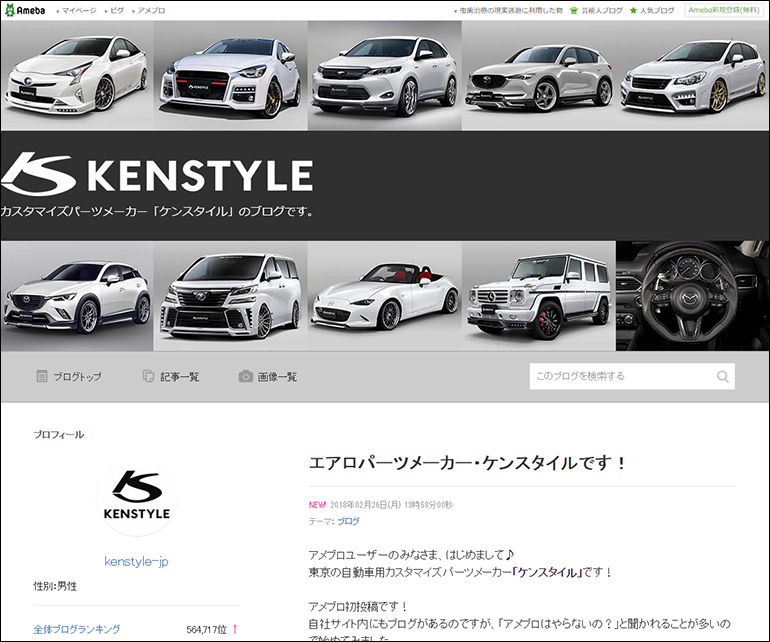Viewport: 770px width, 642px height.
Task: Click the NEW badge beside date
Action: 317,505
